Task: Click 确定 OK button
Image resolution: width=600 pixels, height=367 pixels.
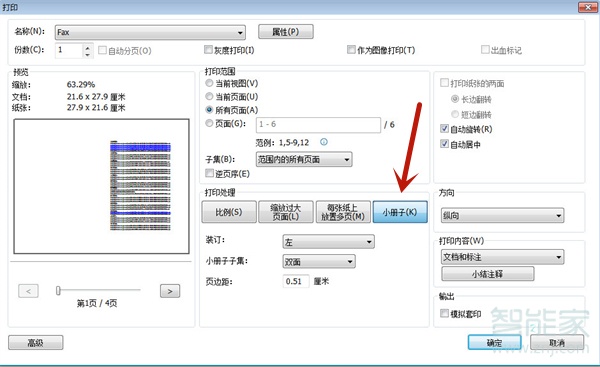Action: point(494,343)
